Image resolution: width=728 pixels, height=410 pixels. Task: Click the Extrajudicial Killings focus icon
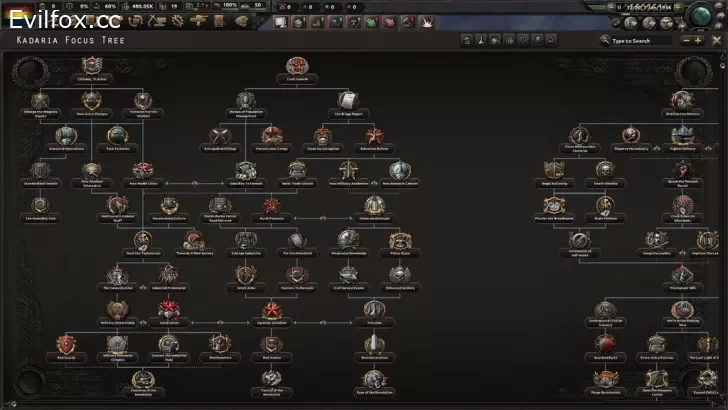click(x=220, y=136)
